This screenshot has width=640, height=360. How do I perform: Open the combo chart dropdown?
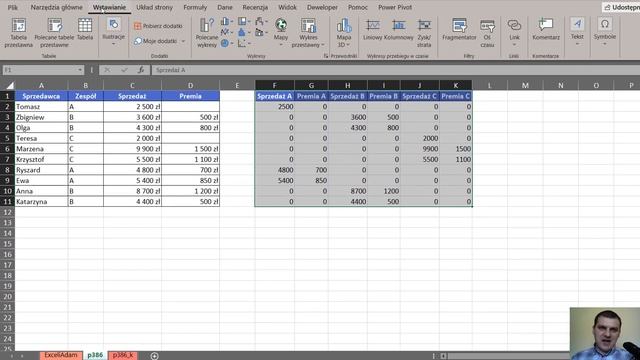click(261, 32)
